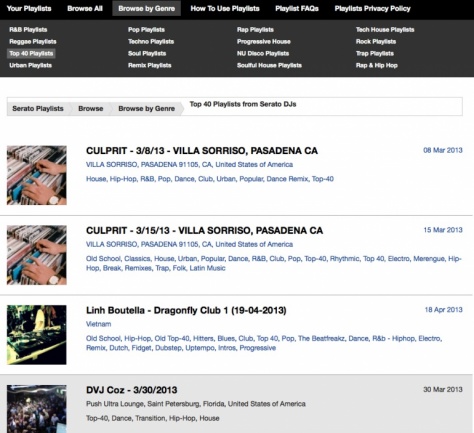Click Fidget tag on Linh Boutella

pos(141,348)
